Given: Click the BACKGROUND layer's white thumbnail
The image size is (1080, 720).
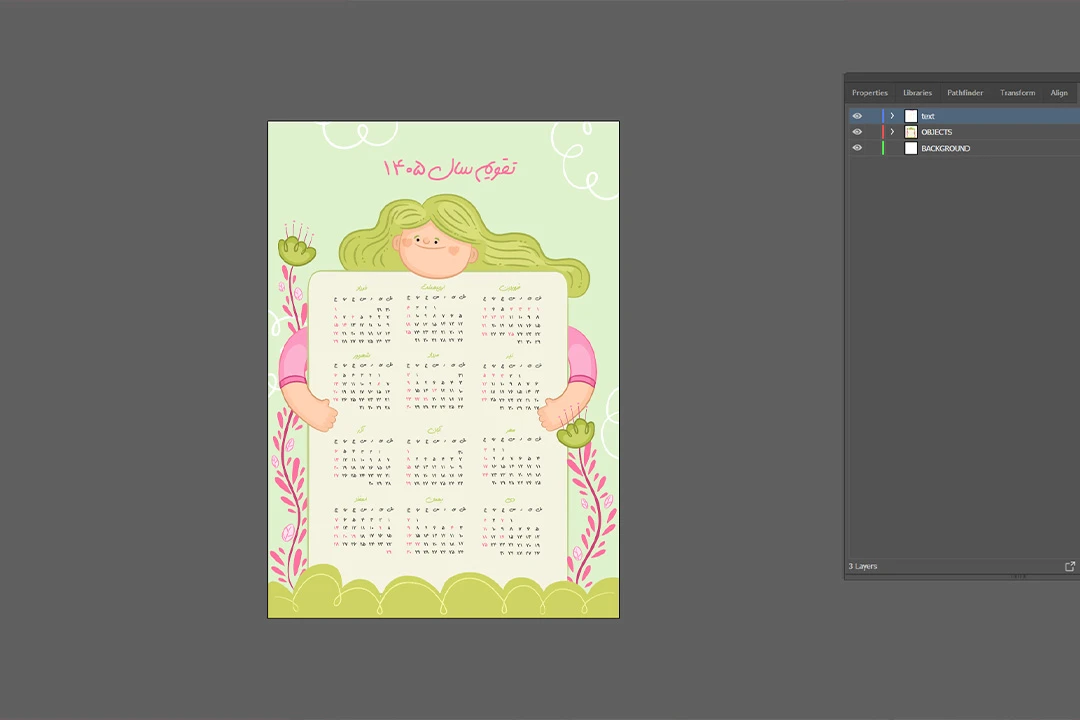Looking at the screenshot, I should [x=911, y=148].
